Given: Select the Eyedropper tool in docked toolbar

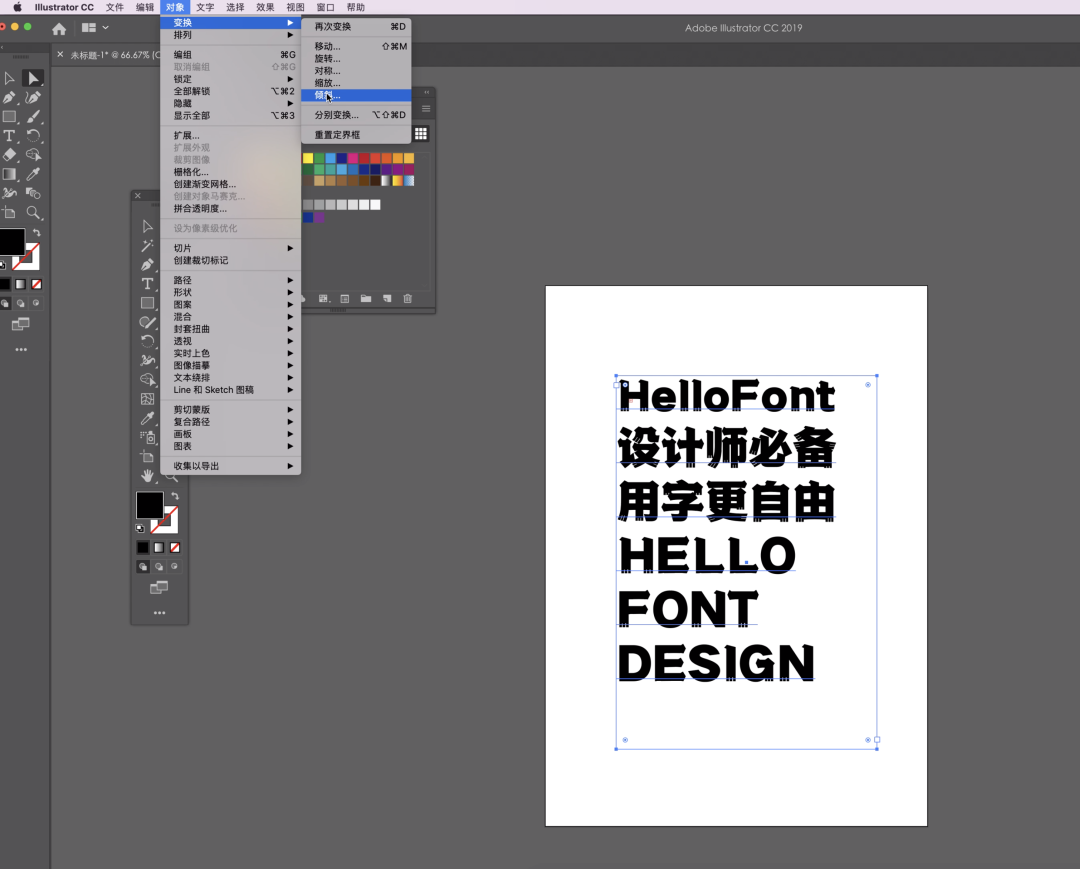Looking at the screenshot, I should pos(33,174).
